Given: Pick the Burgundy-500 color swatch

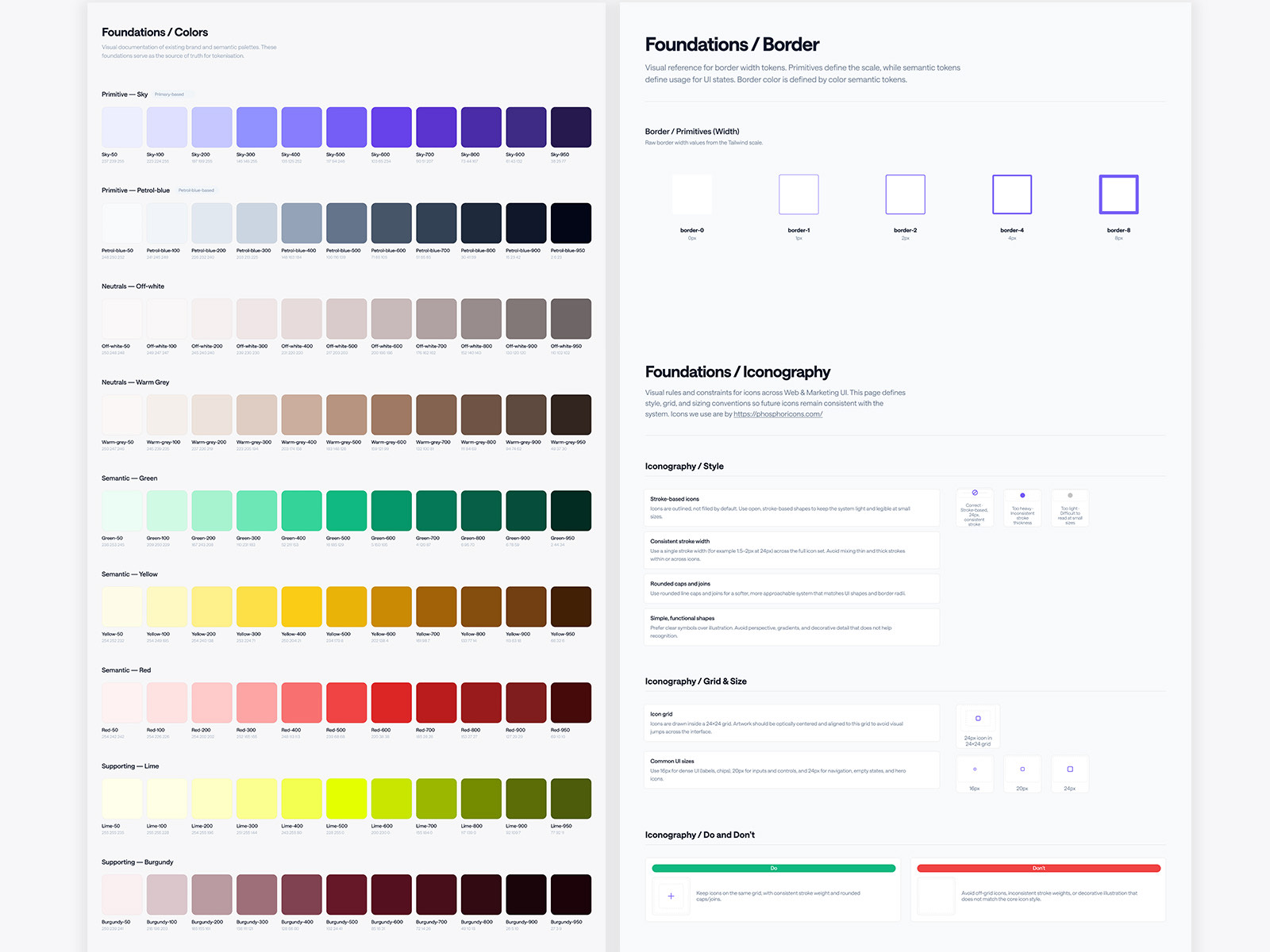Looking at the screenshot, I should [x=347, y=895].
